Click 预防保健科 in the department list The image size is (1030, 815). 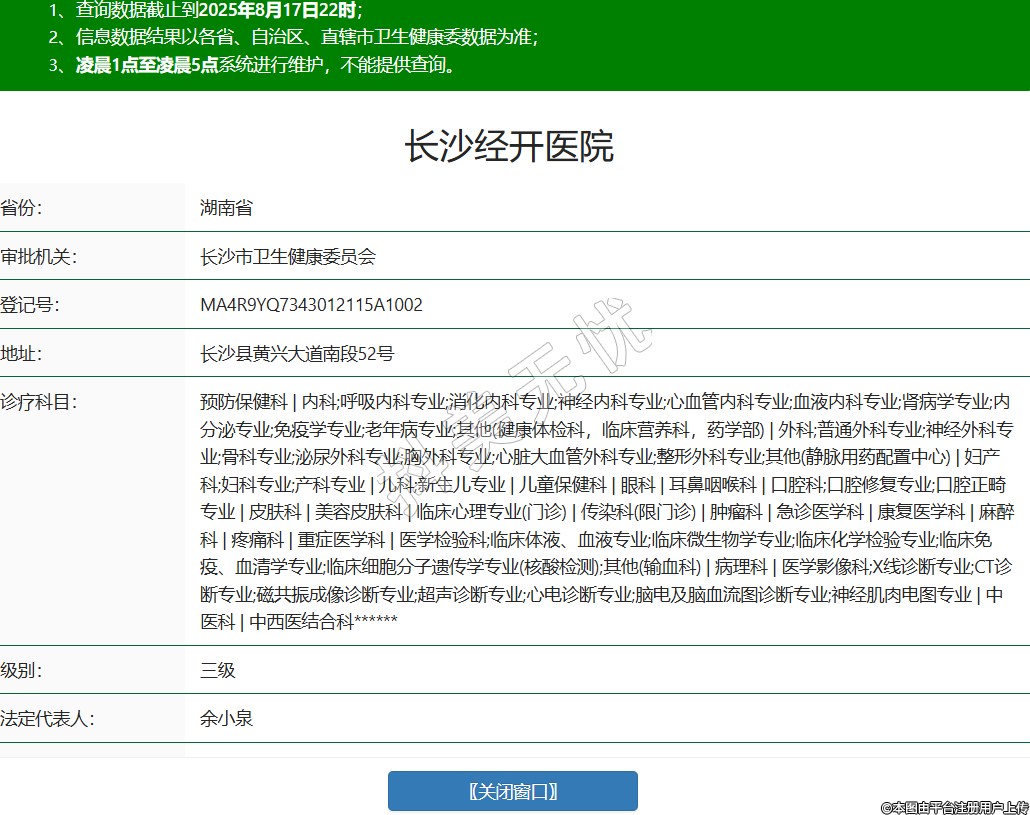pos(244,402)
